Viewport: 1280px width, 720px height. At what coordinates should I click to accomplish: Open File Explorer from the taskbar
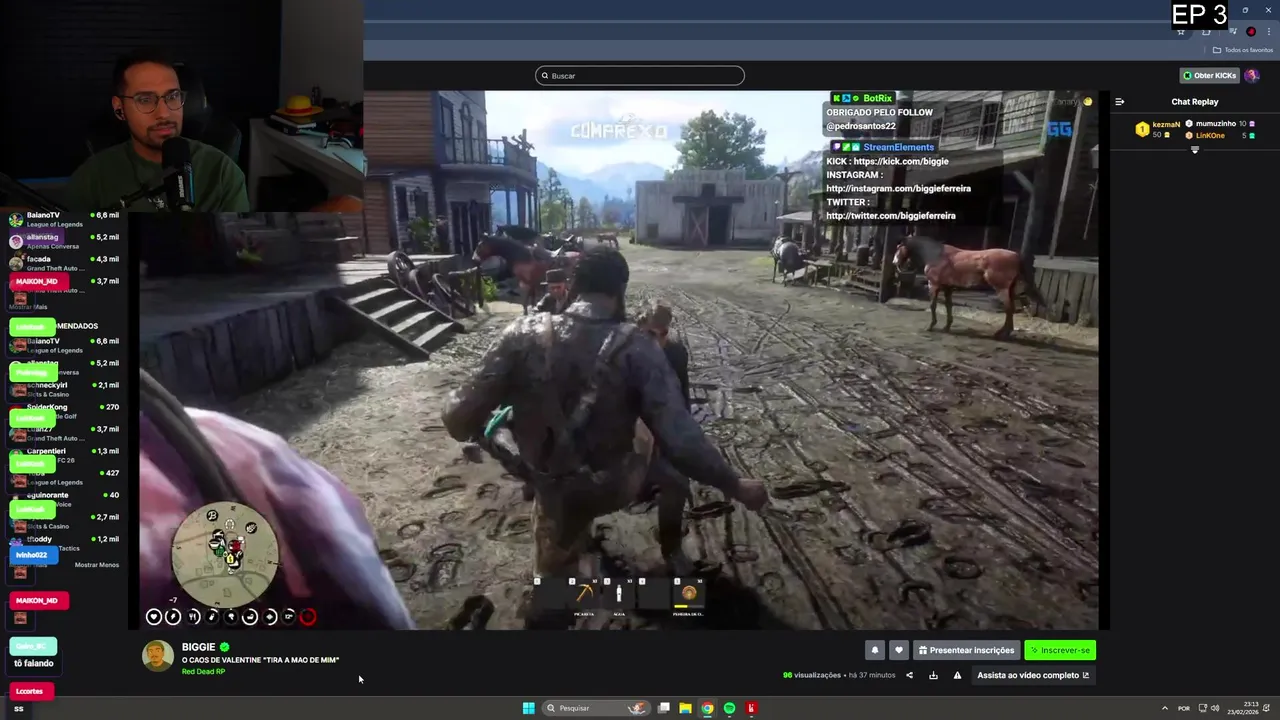(x=685, y=708)
